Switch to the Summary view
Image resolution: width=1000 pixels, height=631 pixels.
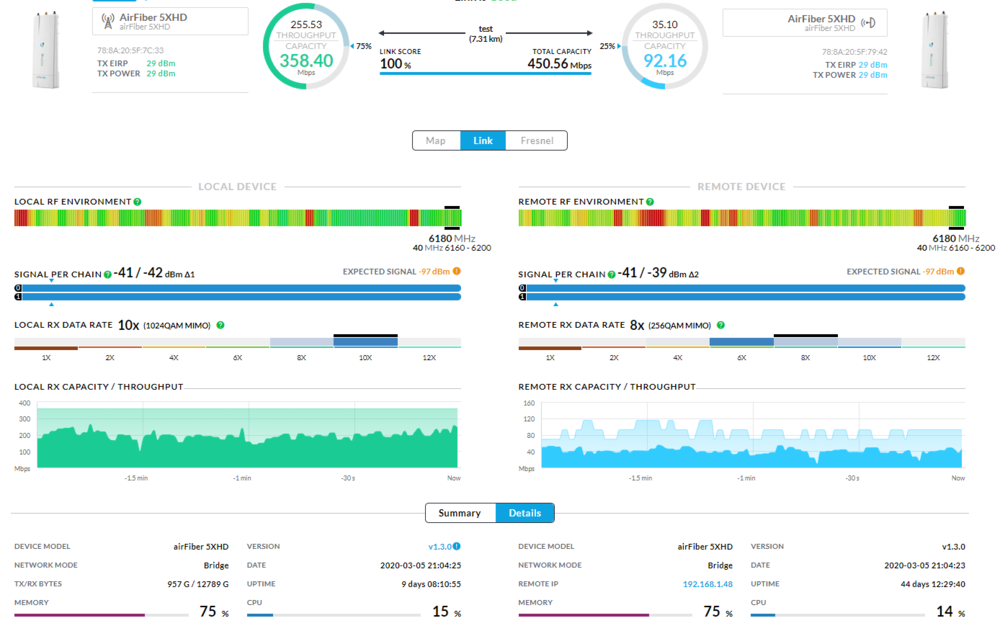pos(460,513)
